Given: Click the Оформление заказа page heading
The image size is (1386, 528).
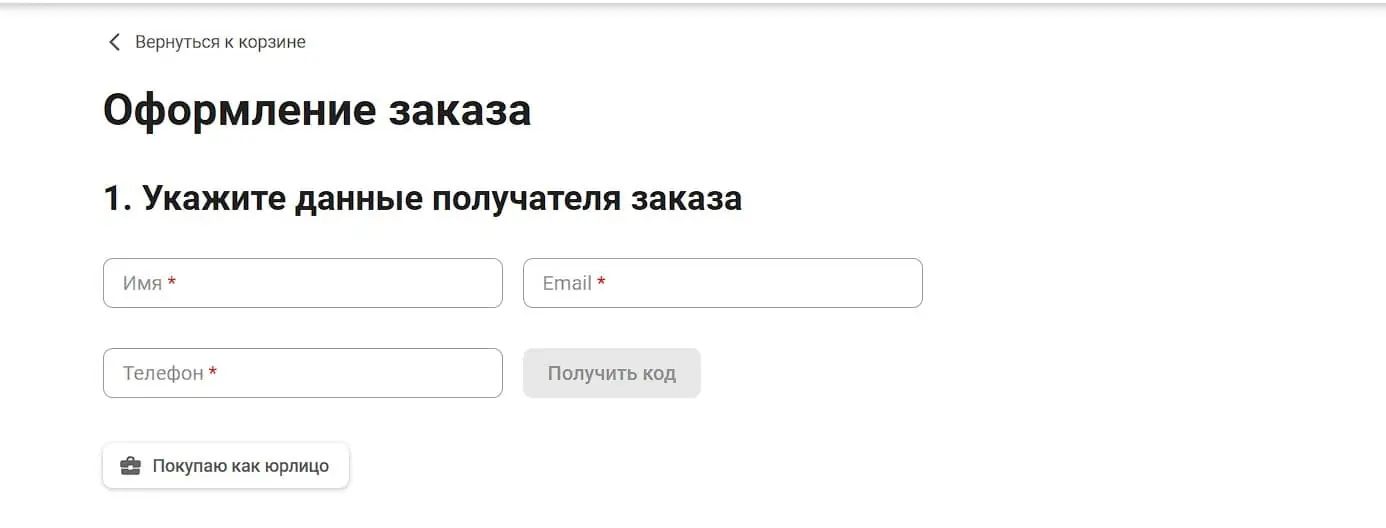Looking at the screenshot, I should pyautogui.click(x=317, y=110).
